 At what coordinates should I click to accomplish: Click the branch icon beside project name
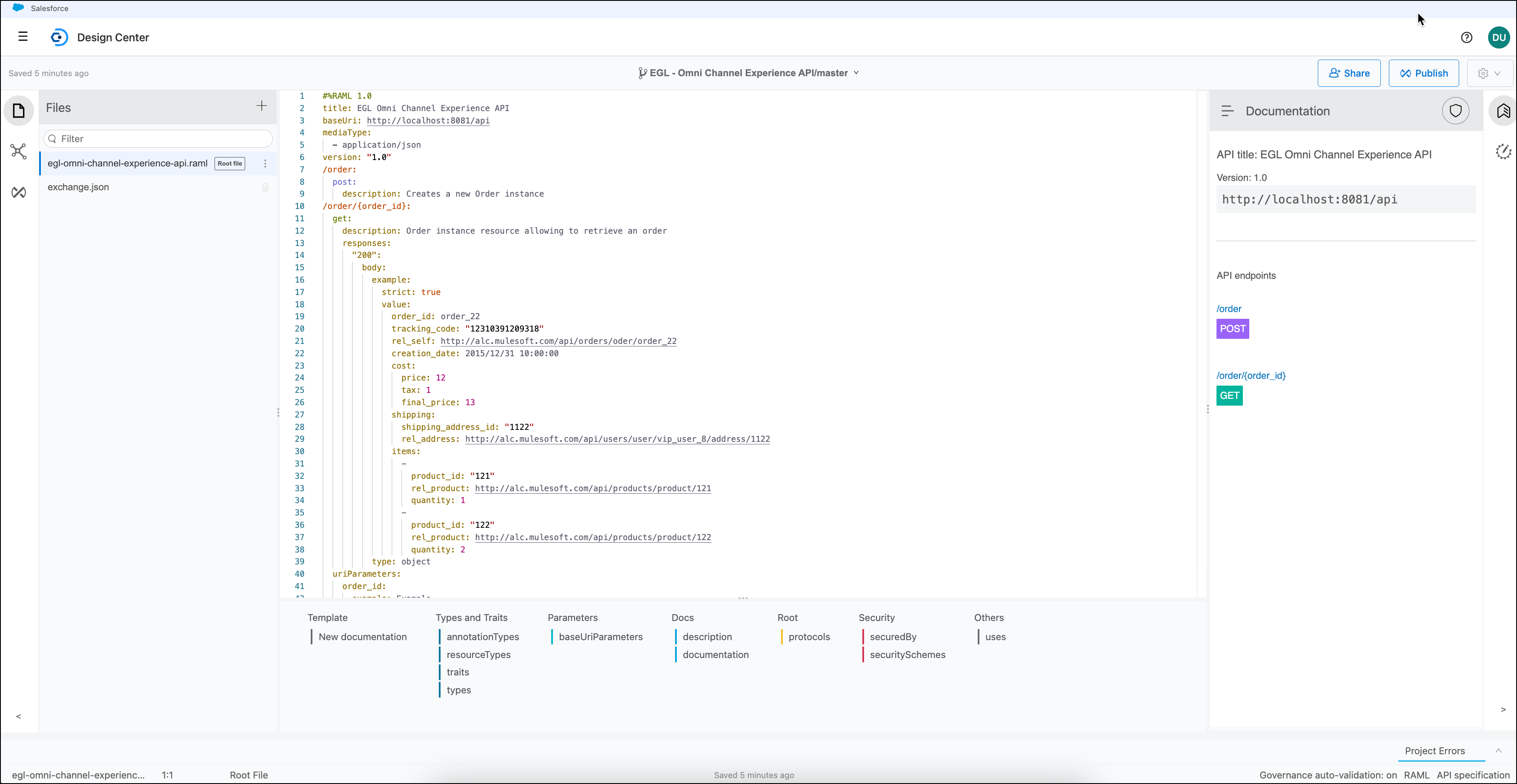coord(642,73)
